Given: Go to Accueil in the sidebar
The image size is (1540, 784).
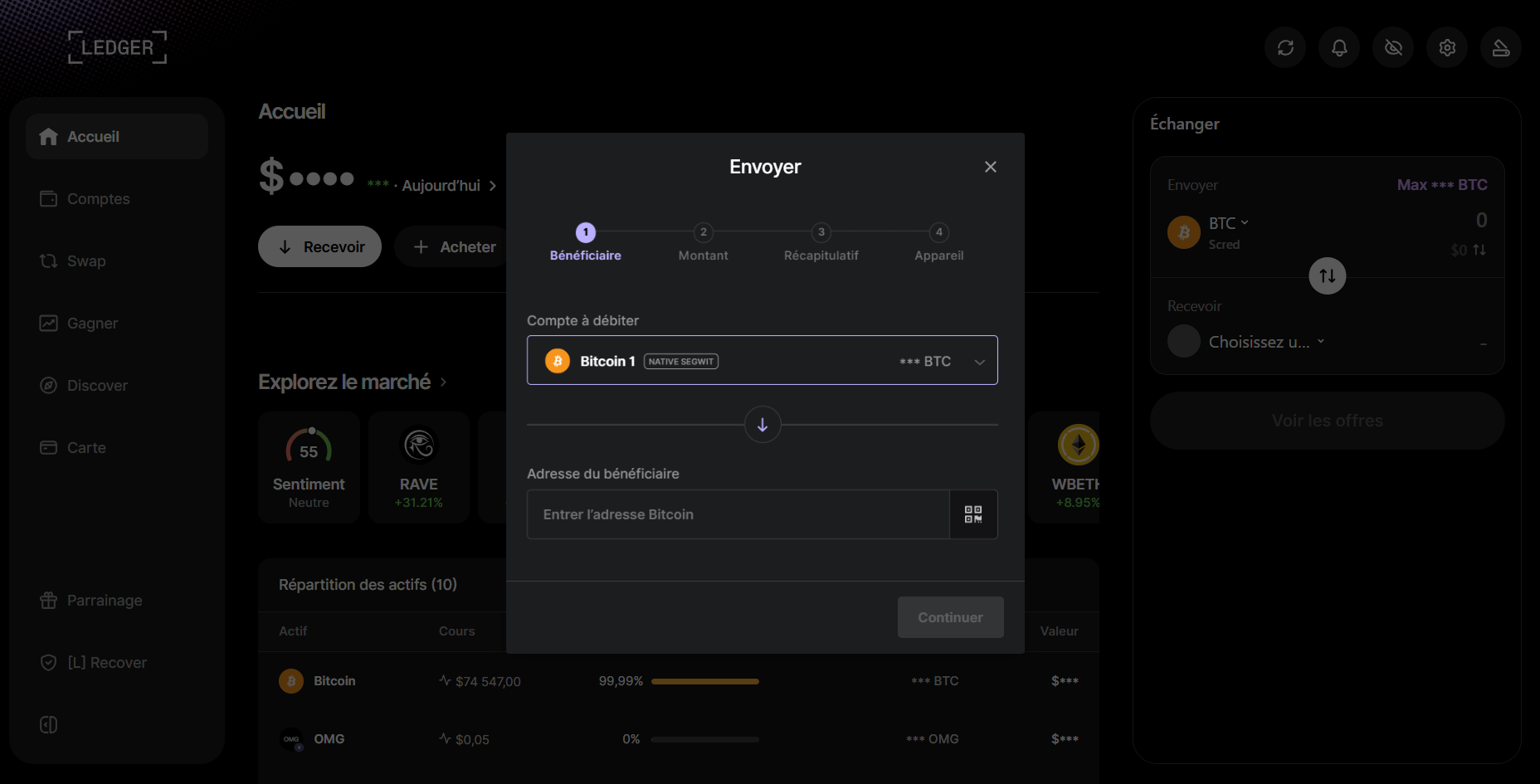Looking at the screenshot, I should 117,137.
